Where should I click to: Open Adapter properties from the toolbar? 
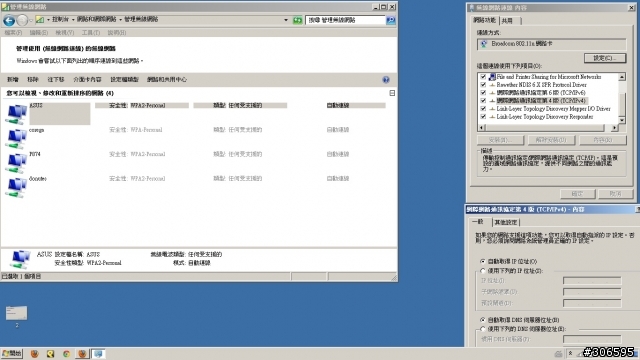point(87,80)
